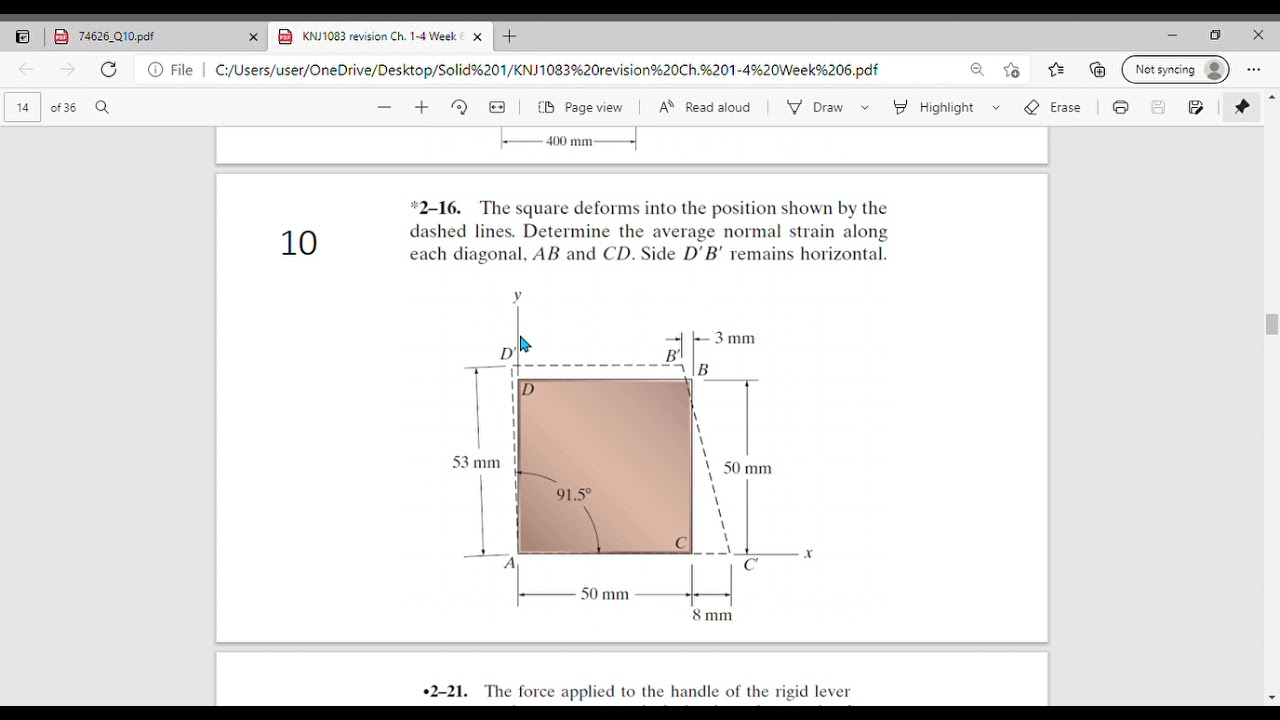Select the Erase tool
The image size is (1280, 720).
click(1052, 107)
